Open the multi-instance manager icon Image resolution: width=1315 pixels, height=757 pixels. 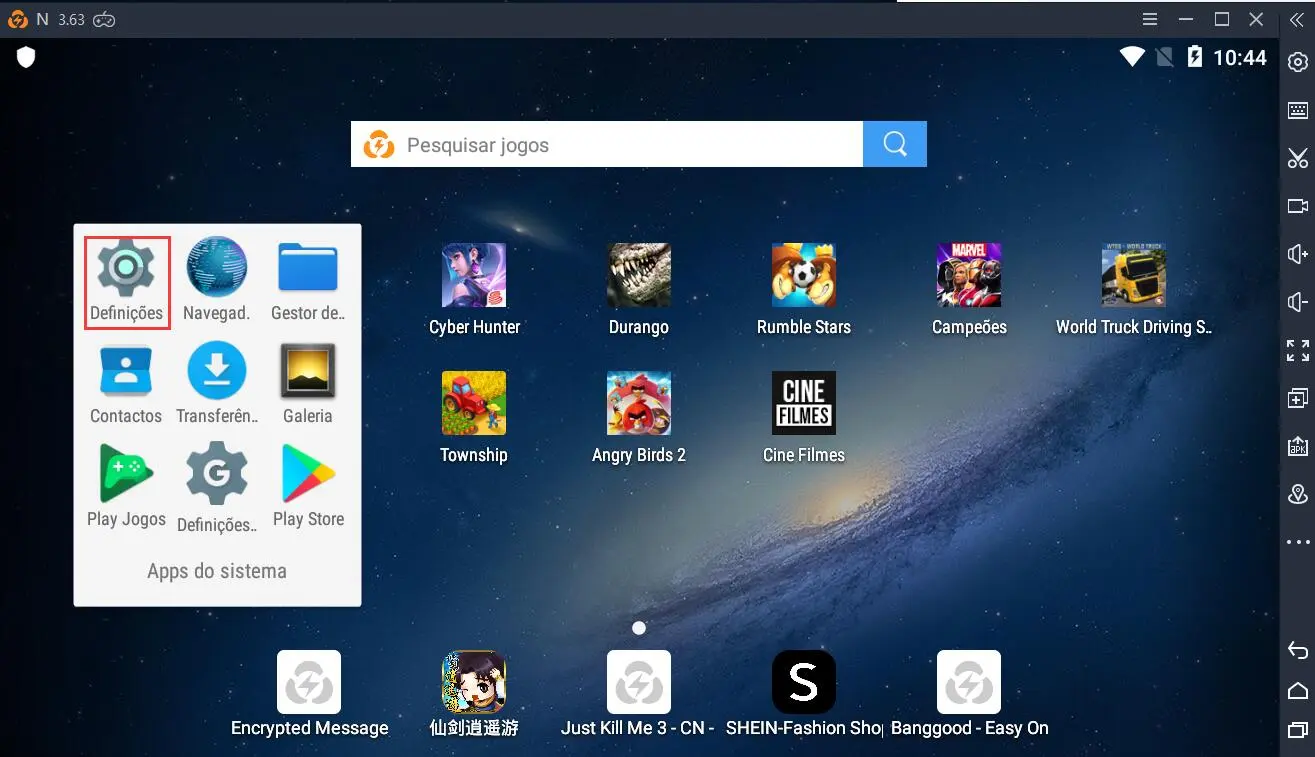pos(1298,398)
